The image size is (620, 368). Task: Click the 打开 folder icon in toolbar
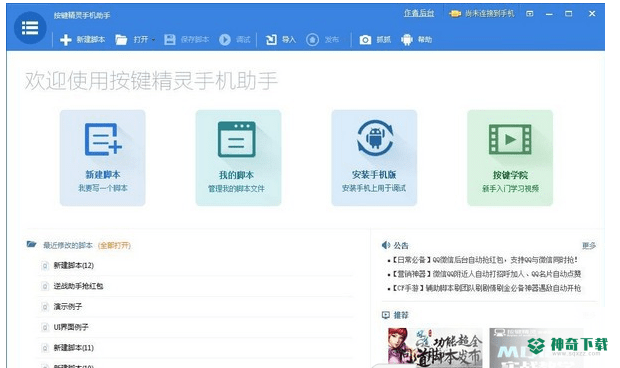[x=121, y=40]
